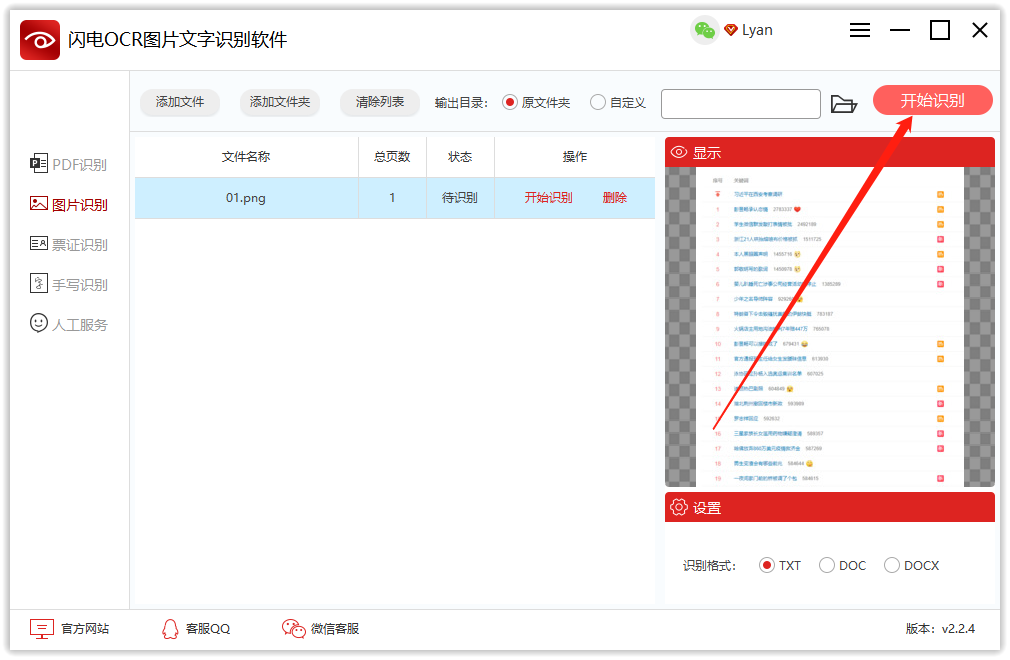Click the output directory path field
1010x660 pixels.
click(741, 104)
